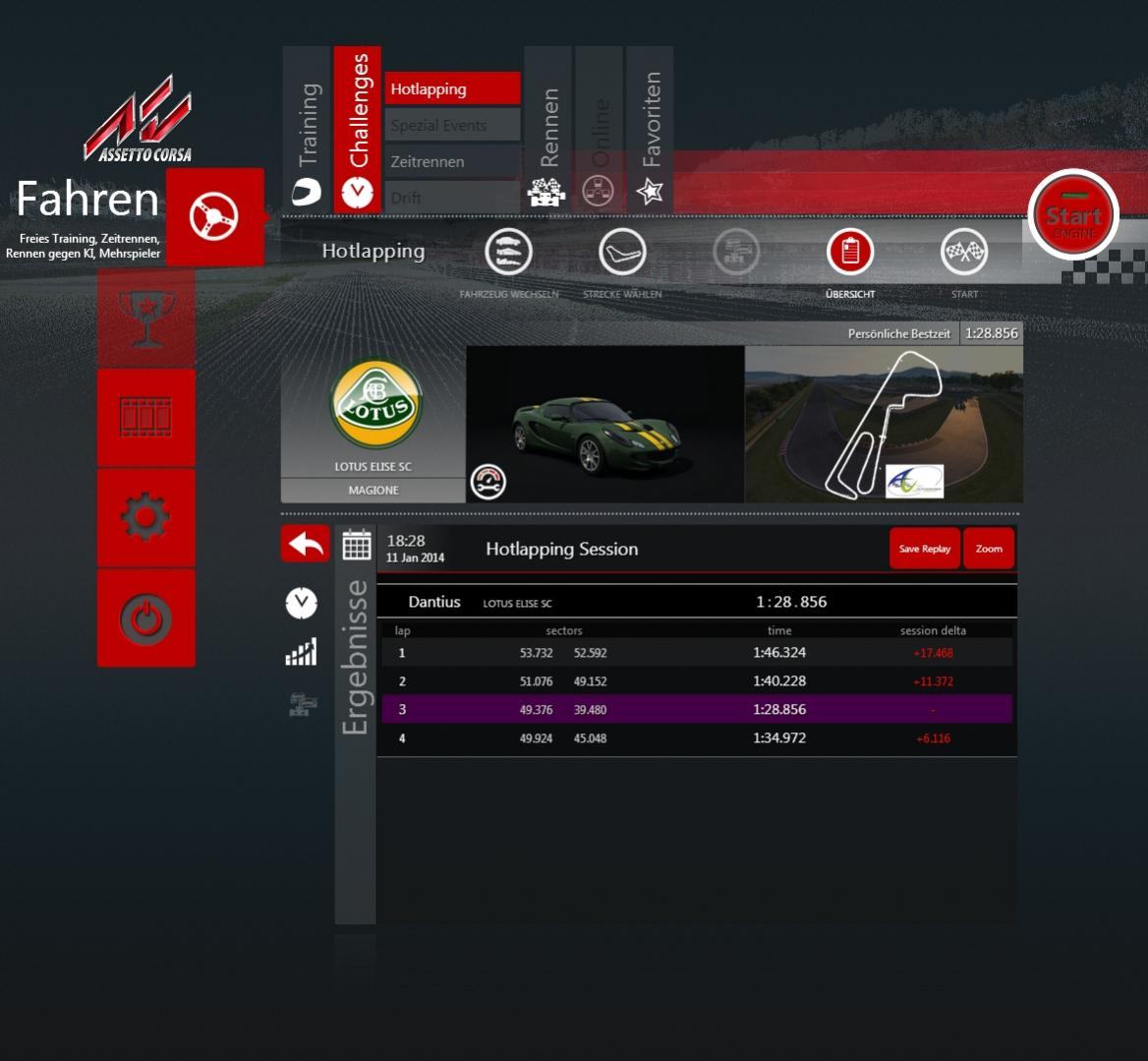Click the +6.116 delta value
The width and height of the screenshot is (1148, 1061).
coord(934,738)
